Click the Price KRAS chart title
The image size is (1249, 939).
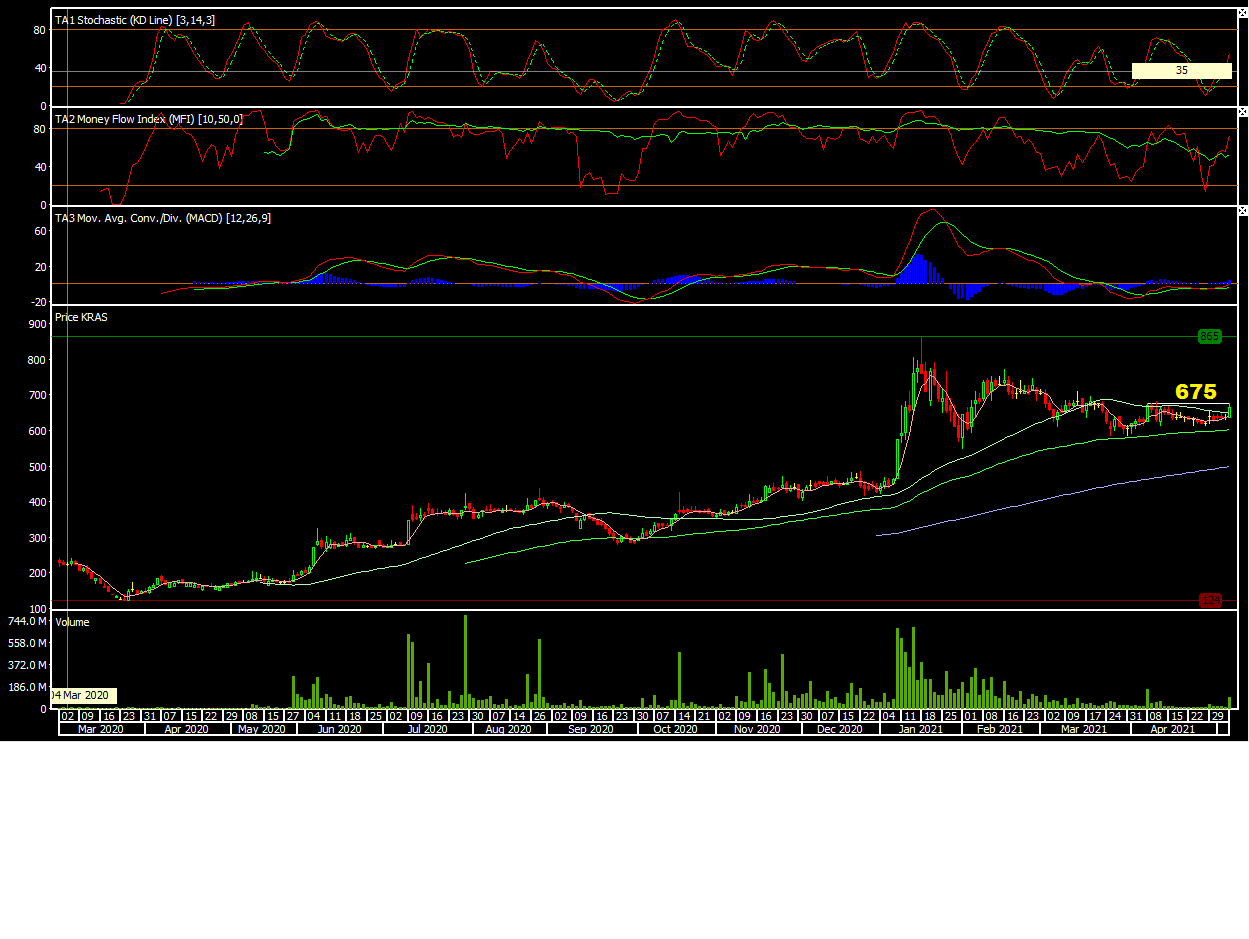[x=81, y=317]
